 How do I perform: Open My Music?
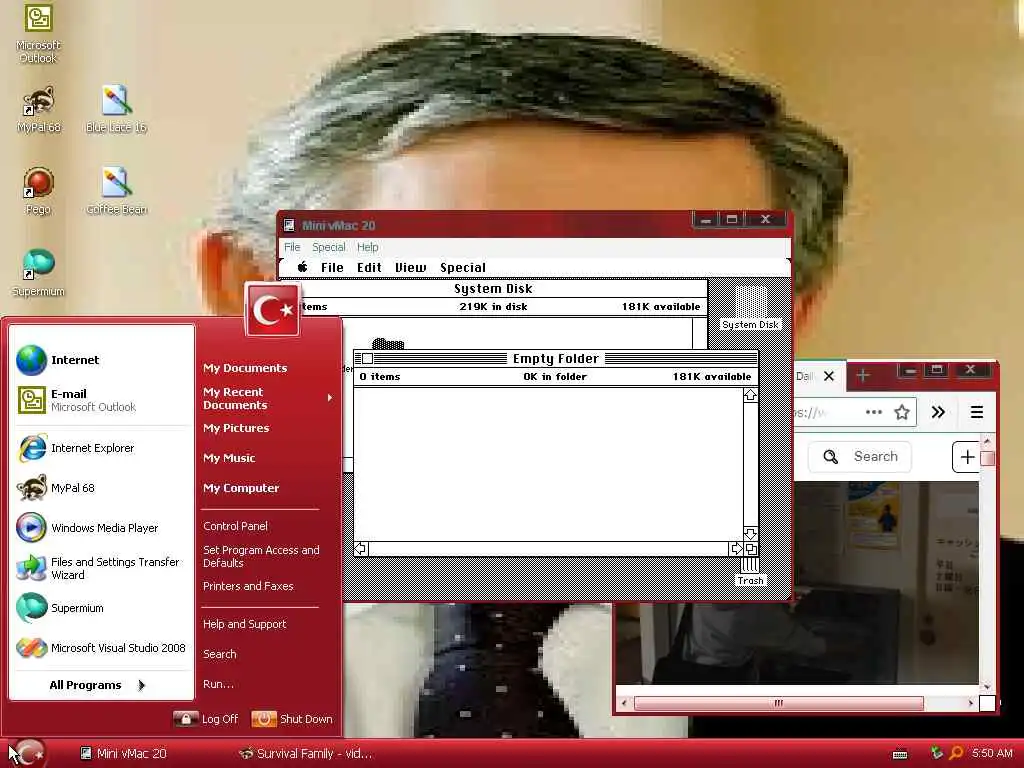click(x=229, y=458)
